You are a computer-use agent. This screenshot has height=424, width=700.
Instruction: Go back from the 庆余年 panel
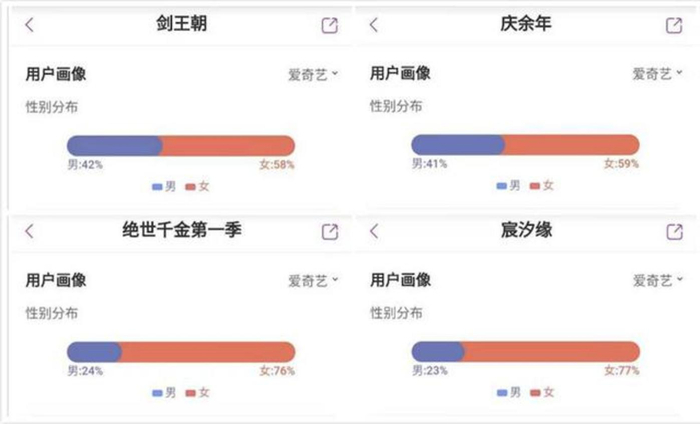pyautogui.click(x=374, y=25)
